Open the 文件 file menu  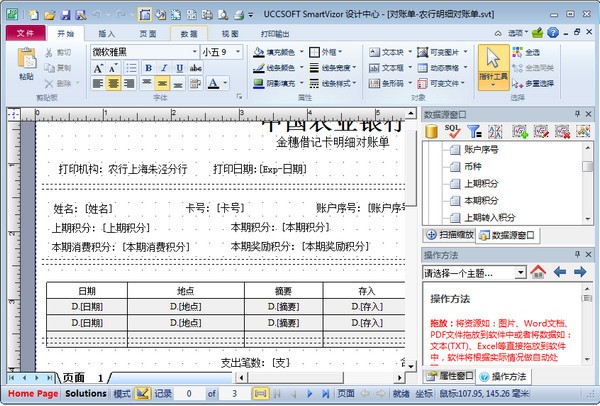(25, 33)
